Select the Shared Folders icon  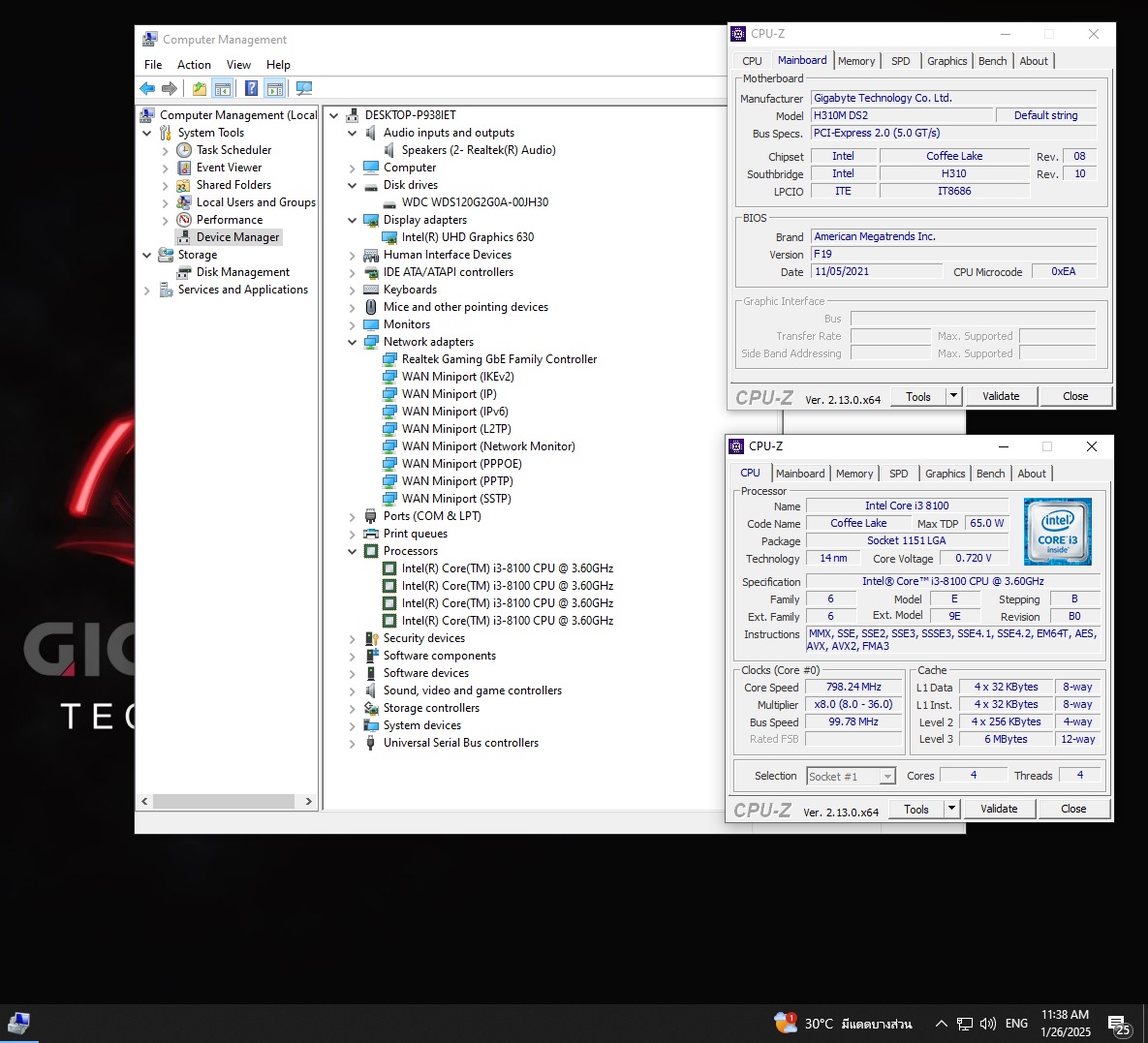click(x=184, y=185)
